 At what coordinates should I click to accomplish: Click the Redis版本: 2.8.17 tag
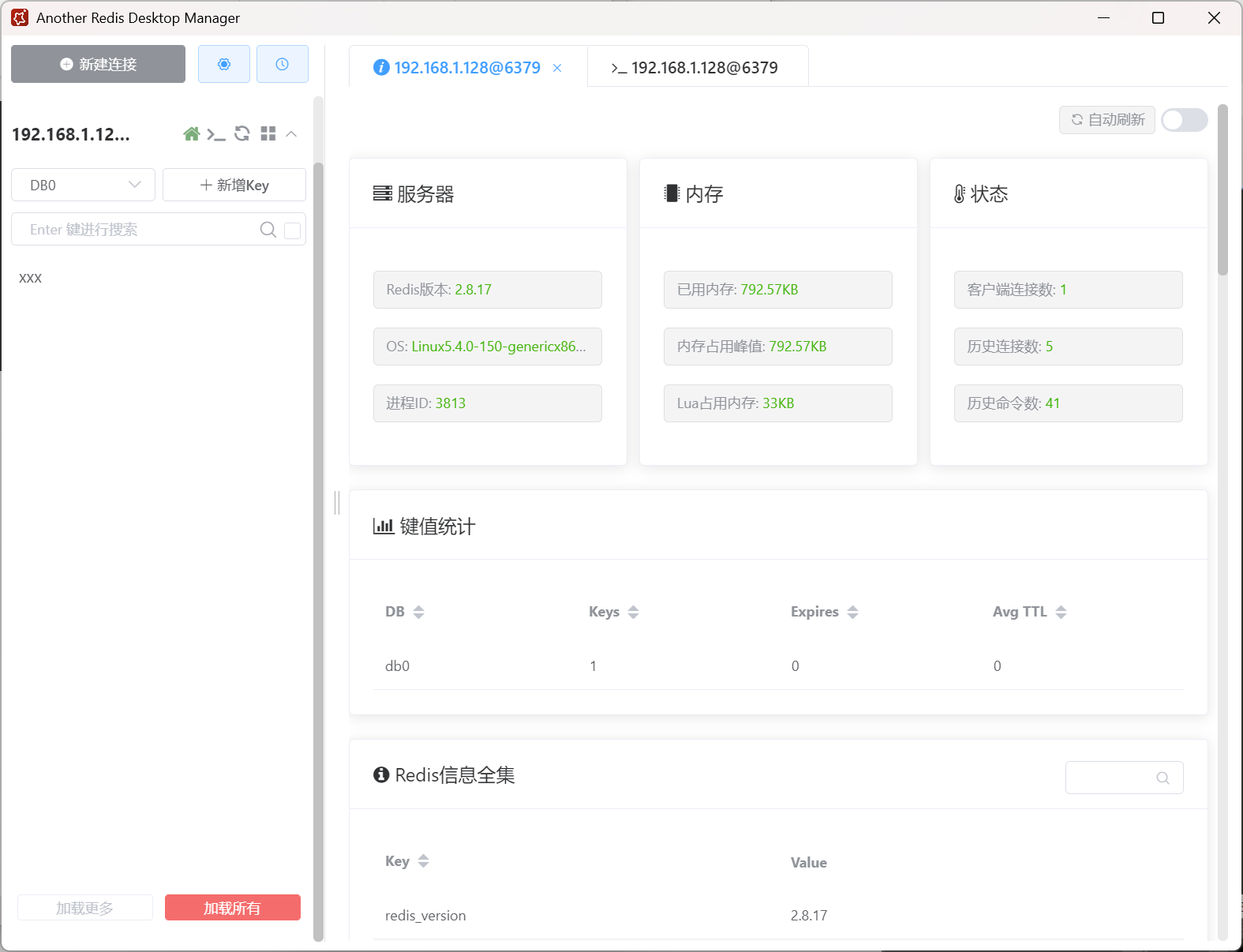[488, 290]
